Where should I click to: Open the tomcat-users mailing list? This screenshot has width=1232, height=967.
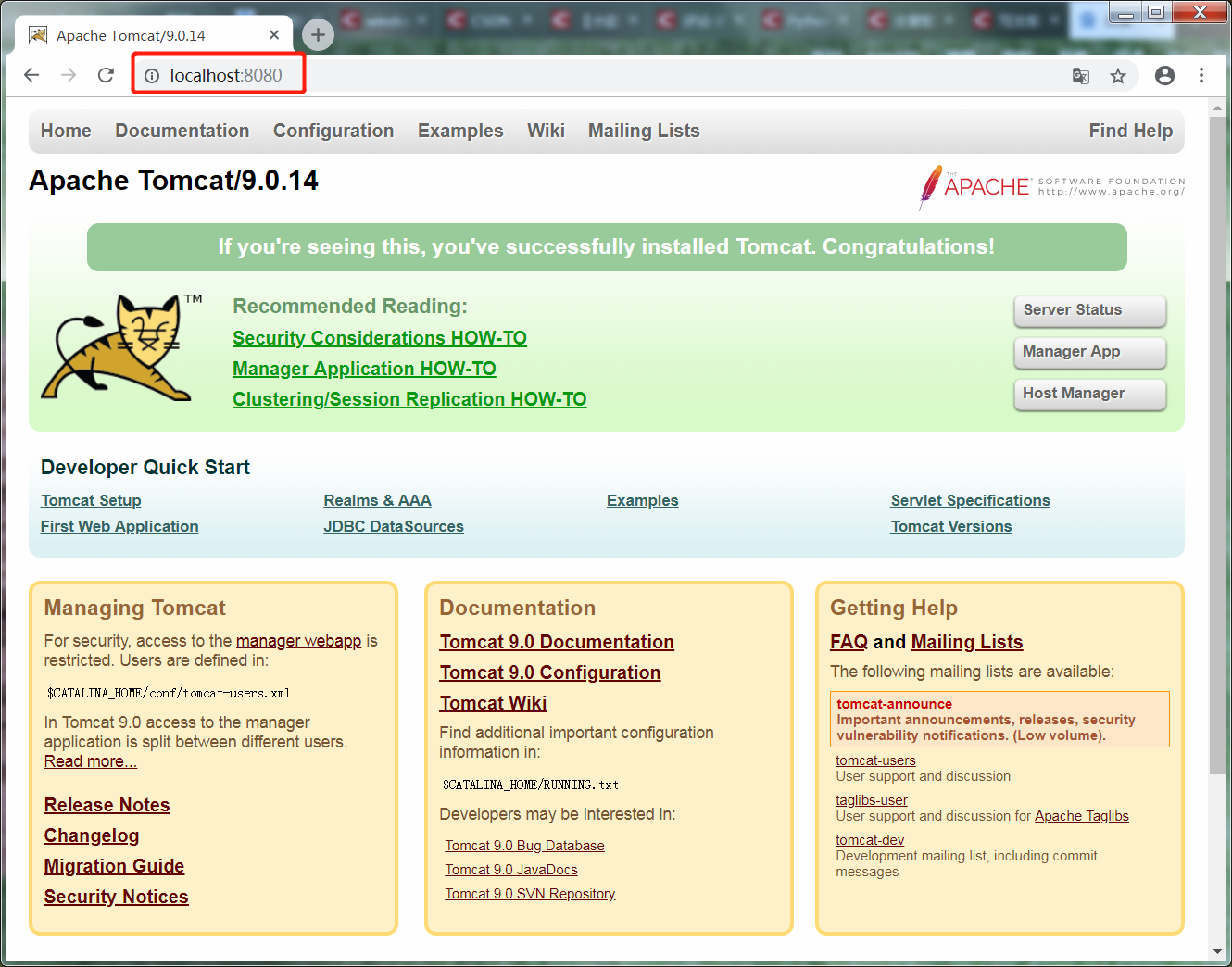[x=875, y=760]
